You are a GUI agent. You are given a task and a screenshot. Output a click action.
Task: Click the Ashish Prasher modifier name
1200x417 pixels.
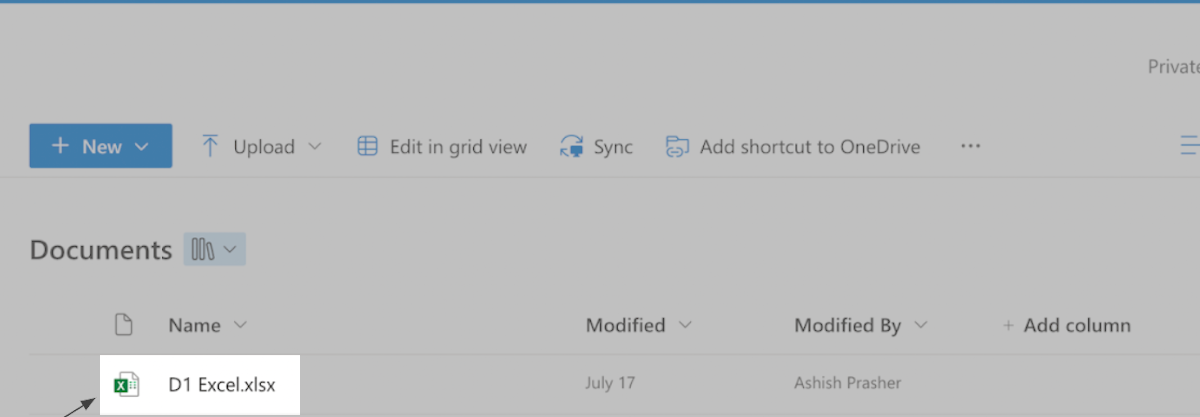click(847, 384)
